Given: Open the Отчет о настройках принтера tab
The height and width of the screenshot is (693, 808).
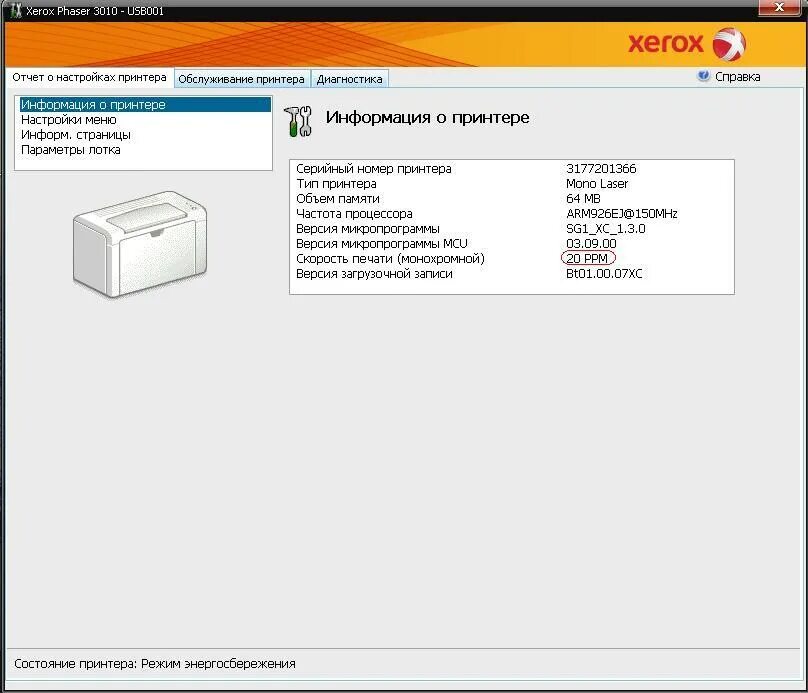Looking at the screenshot, I should pyautogui.click(x=90, y=77).
